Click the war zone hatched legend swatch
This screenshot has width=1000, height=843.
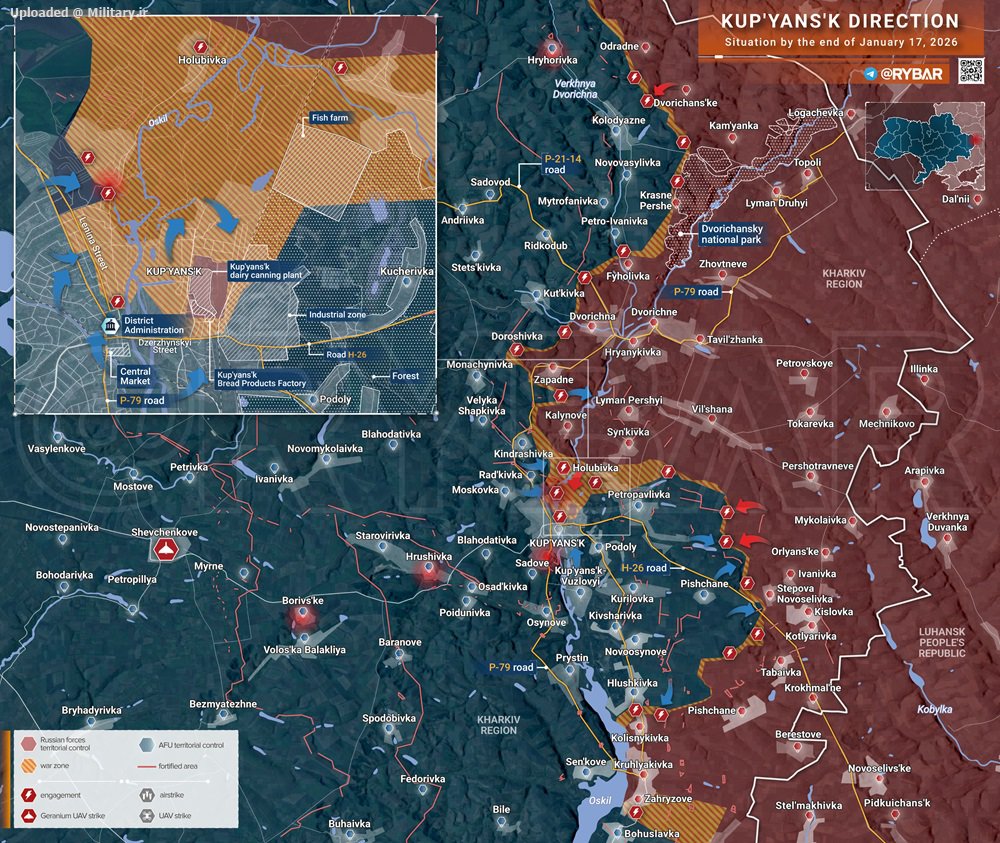pyautogui.click(x=29, y=765)
